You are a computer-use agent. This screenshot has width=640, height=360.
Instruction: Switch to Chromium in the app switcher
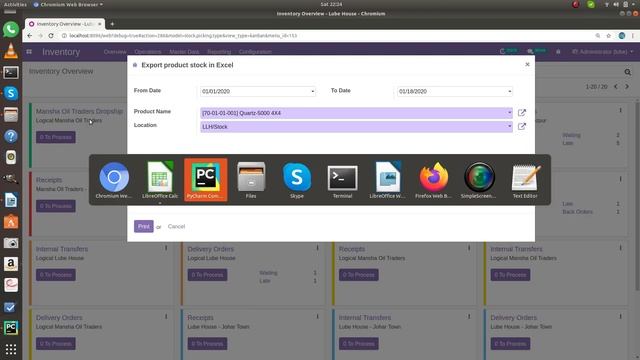click(114, 180)
